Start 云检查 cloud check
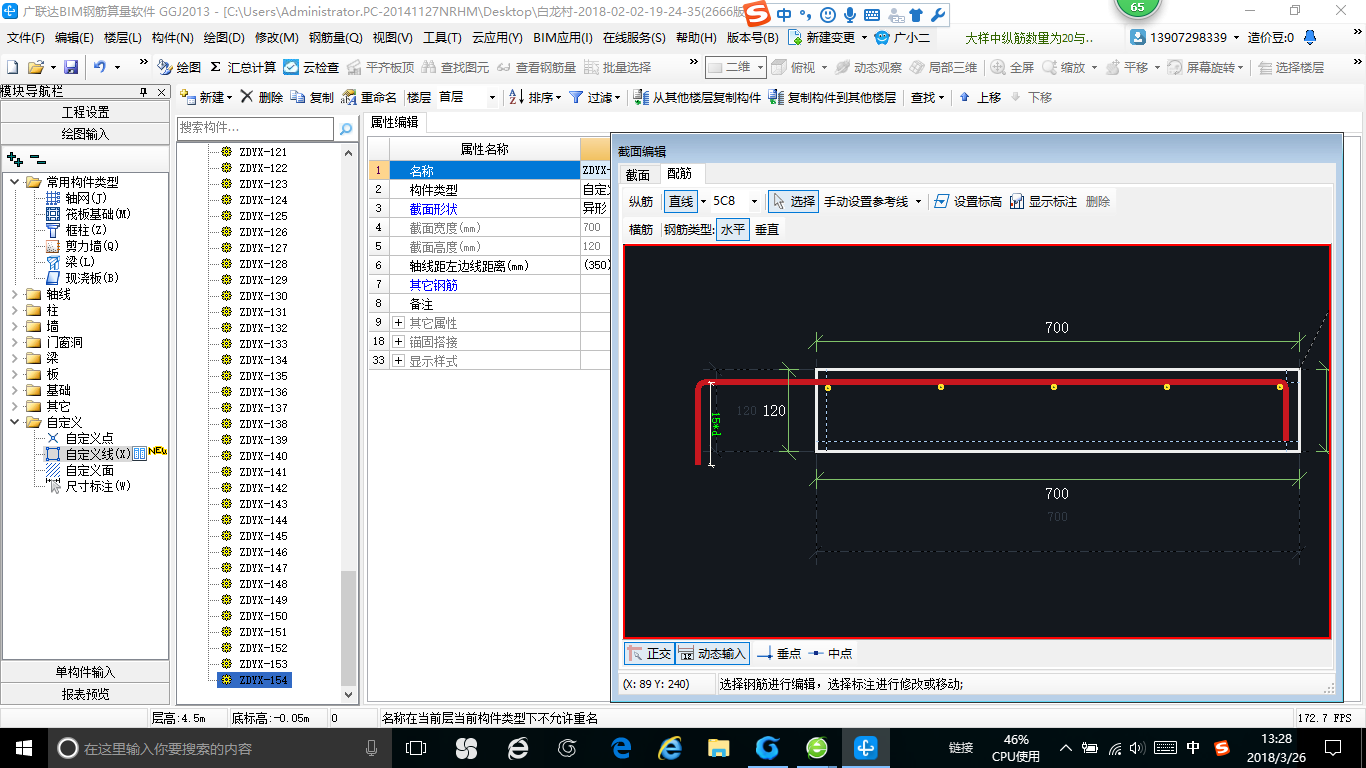This screenshot has height=768, width=1366. click(311, 67)
